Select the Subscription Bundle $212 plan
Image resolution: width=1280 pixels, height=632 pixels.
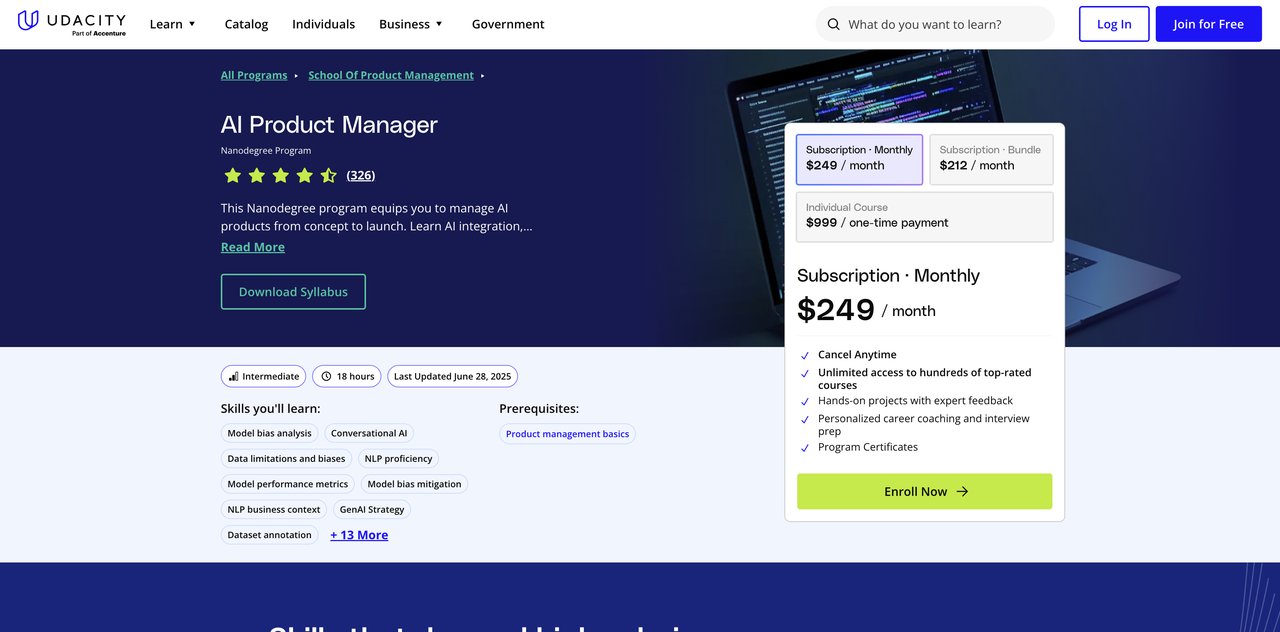pos(991,160)
